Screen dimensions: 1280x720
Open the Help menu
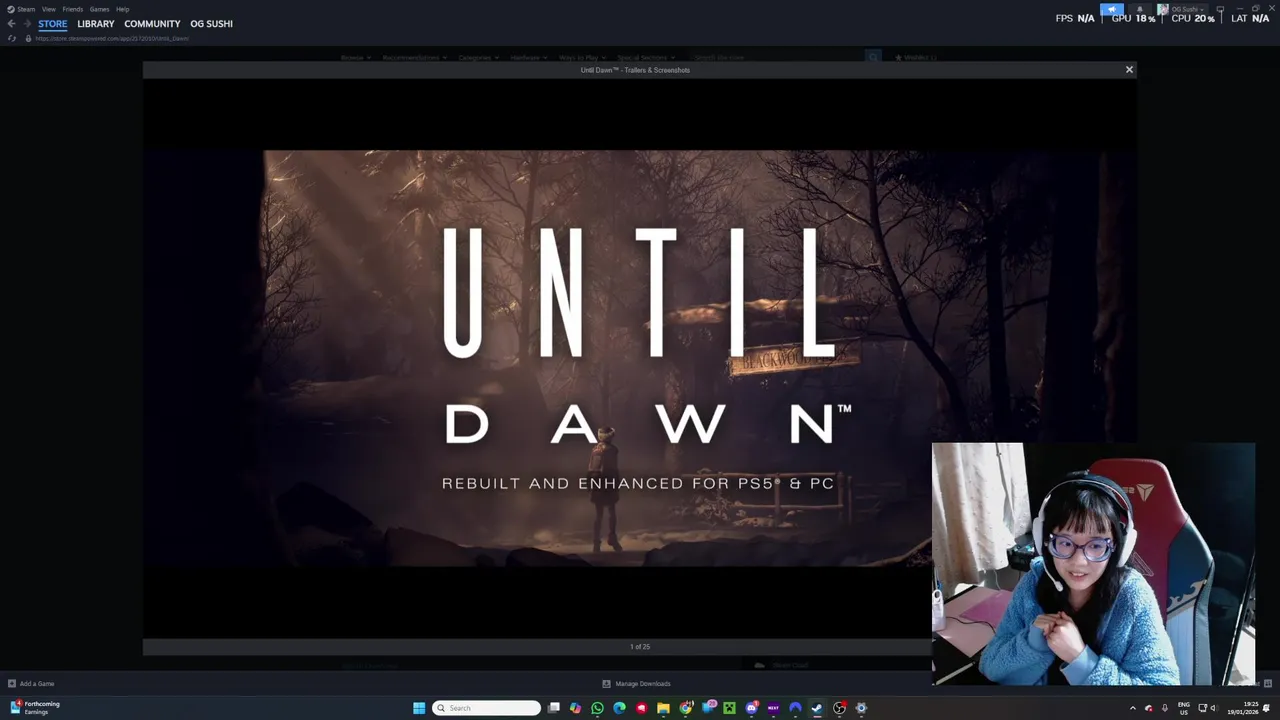[x=122, y=9]
